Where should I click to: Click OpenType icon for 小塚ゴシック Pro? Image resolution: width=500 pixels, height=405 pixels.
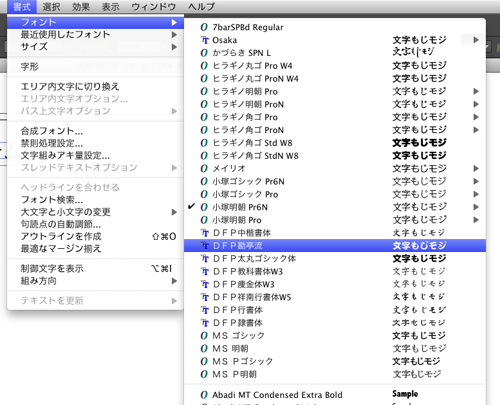pos(204,194)
